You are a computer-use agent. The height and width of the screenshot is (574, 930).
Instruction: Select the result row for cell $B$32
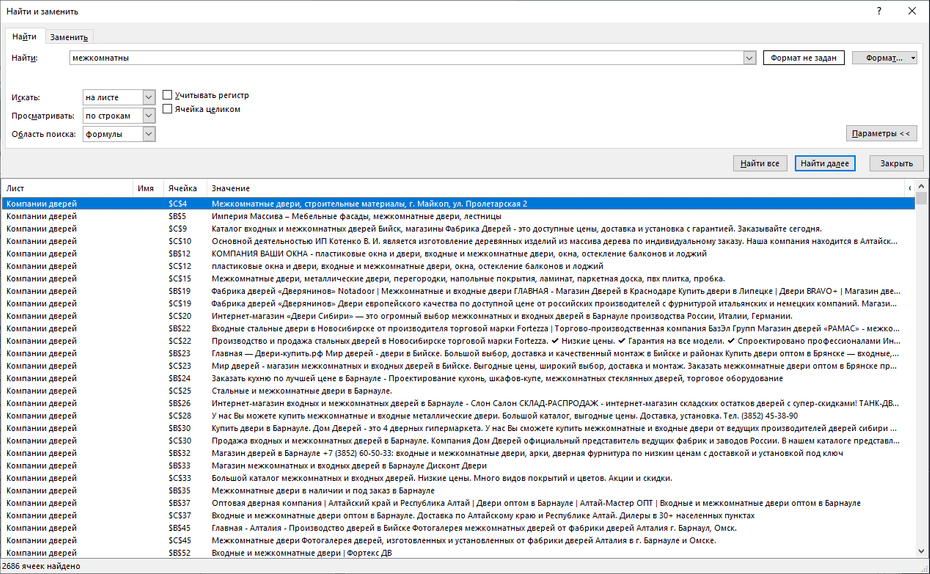[458, 452]
